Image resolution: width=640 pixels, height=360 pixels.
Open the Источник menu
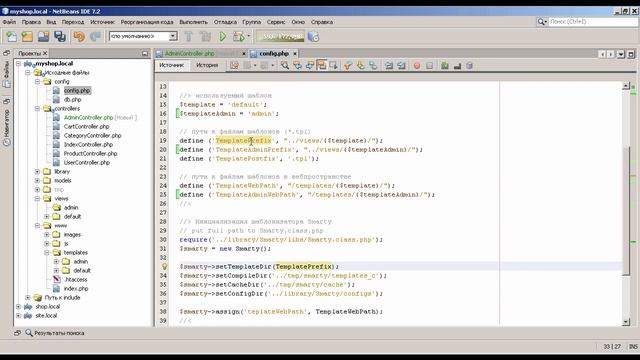[102, 22]
